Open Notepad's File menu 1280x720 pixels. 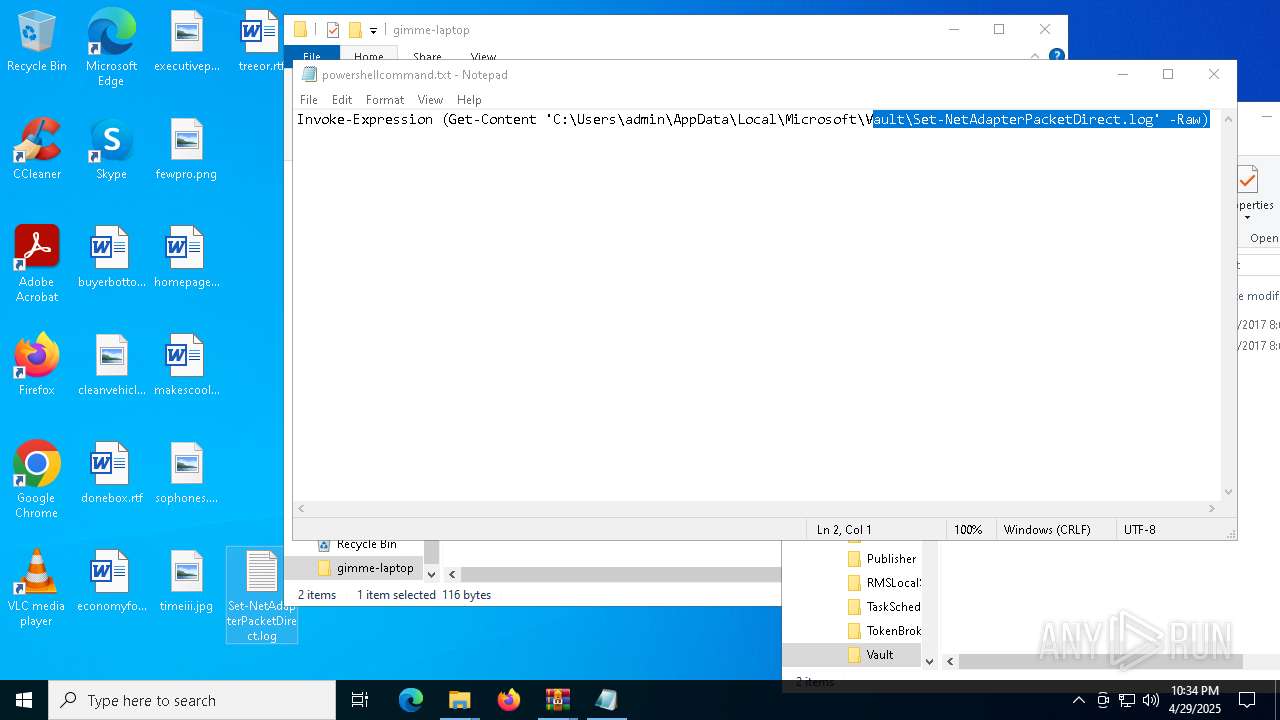309,100
